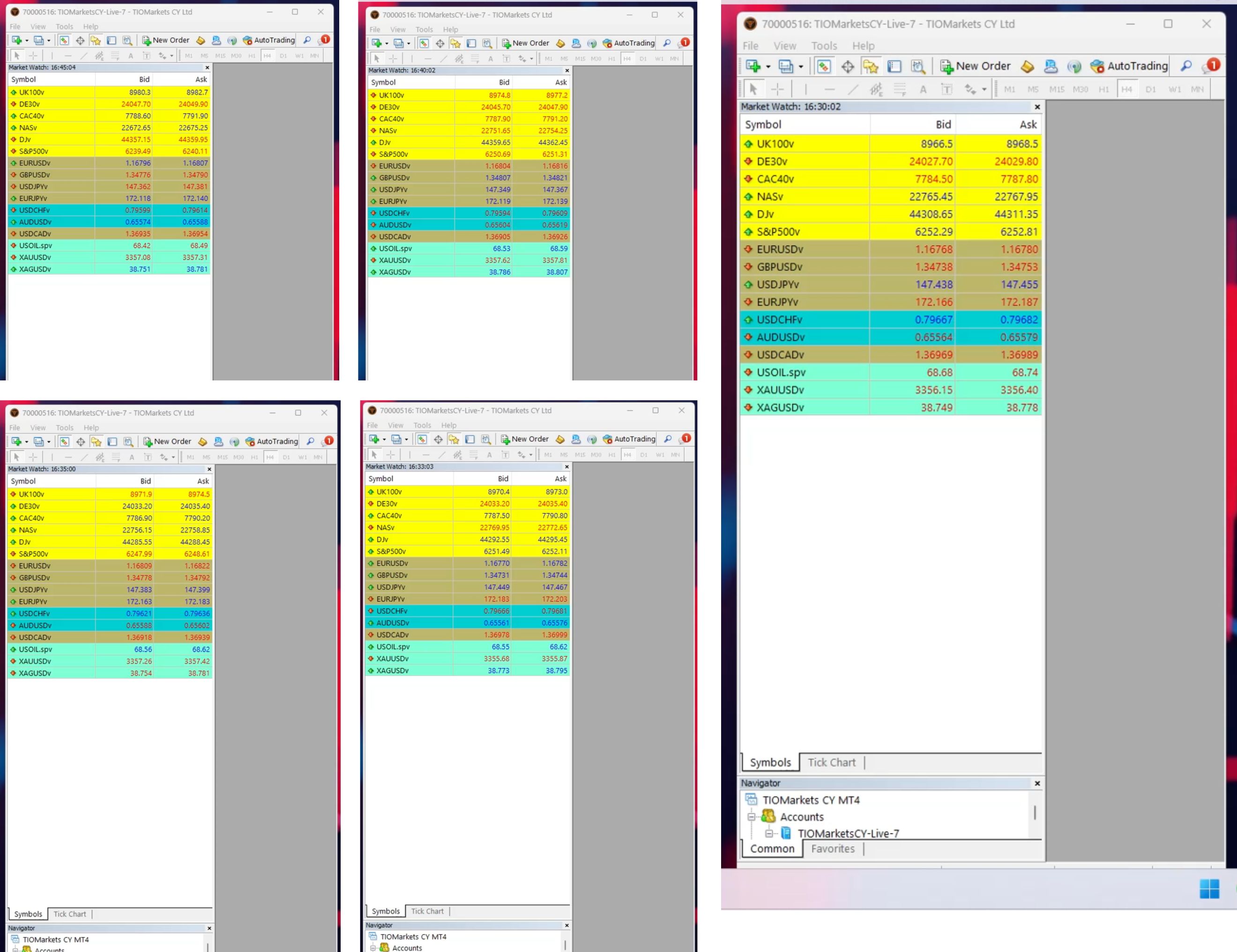The width and height of the screenshot is (1237, 952).
Task: Click Navigator scrollbar in 16:30:02 window
Action: coord(1035,813)
